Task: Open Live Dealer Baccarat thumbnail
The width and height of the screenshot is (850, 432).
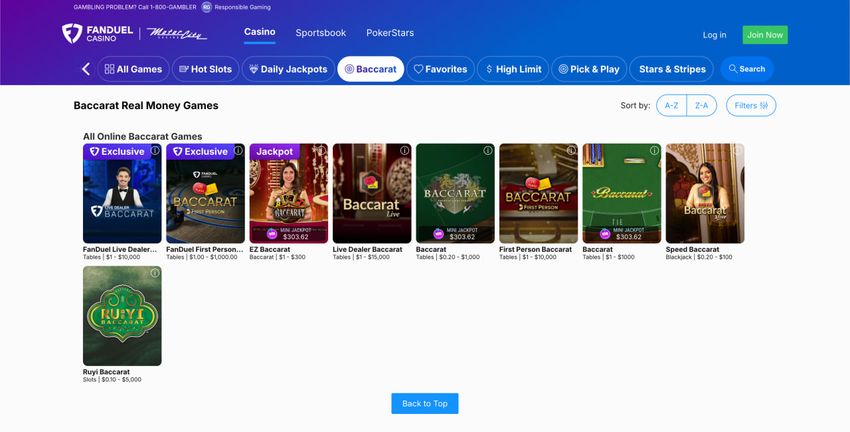Action: (x=372, y=194)
